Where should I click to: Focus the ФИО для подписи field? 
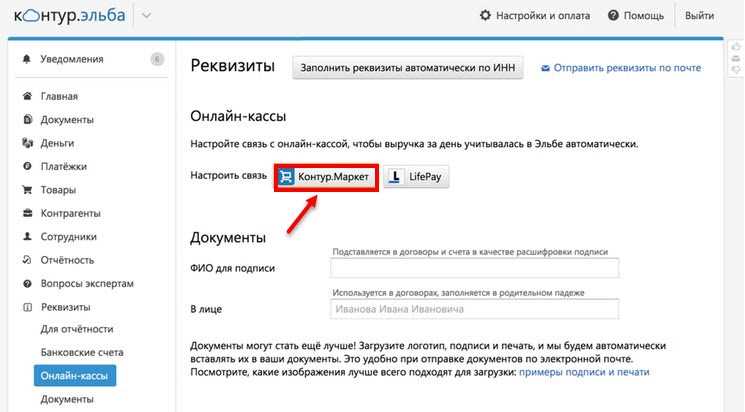tap(474, 268)
